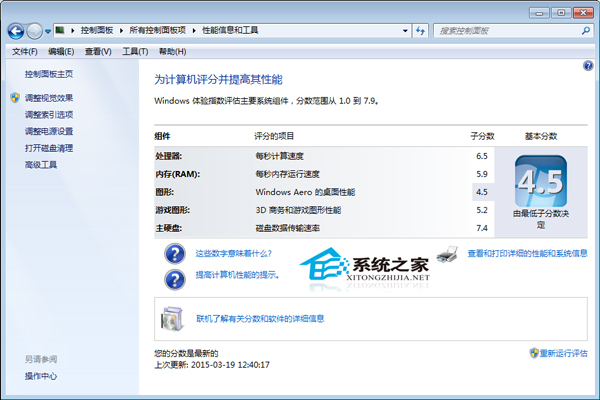Viewport: 600px width, 400px height.
Task: Open the 编辑(E) menu
Action: click(x=61, y=51)
